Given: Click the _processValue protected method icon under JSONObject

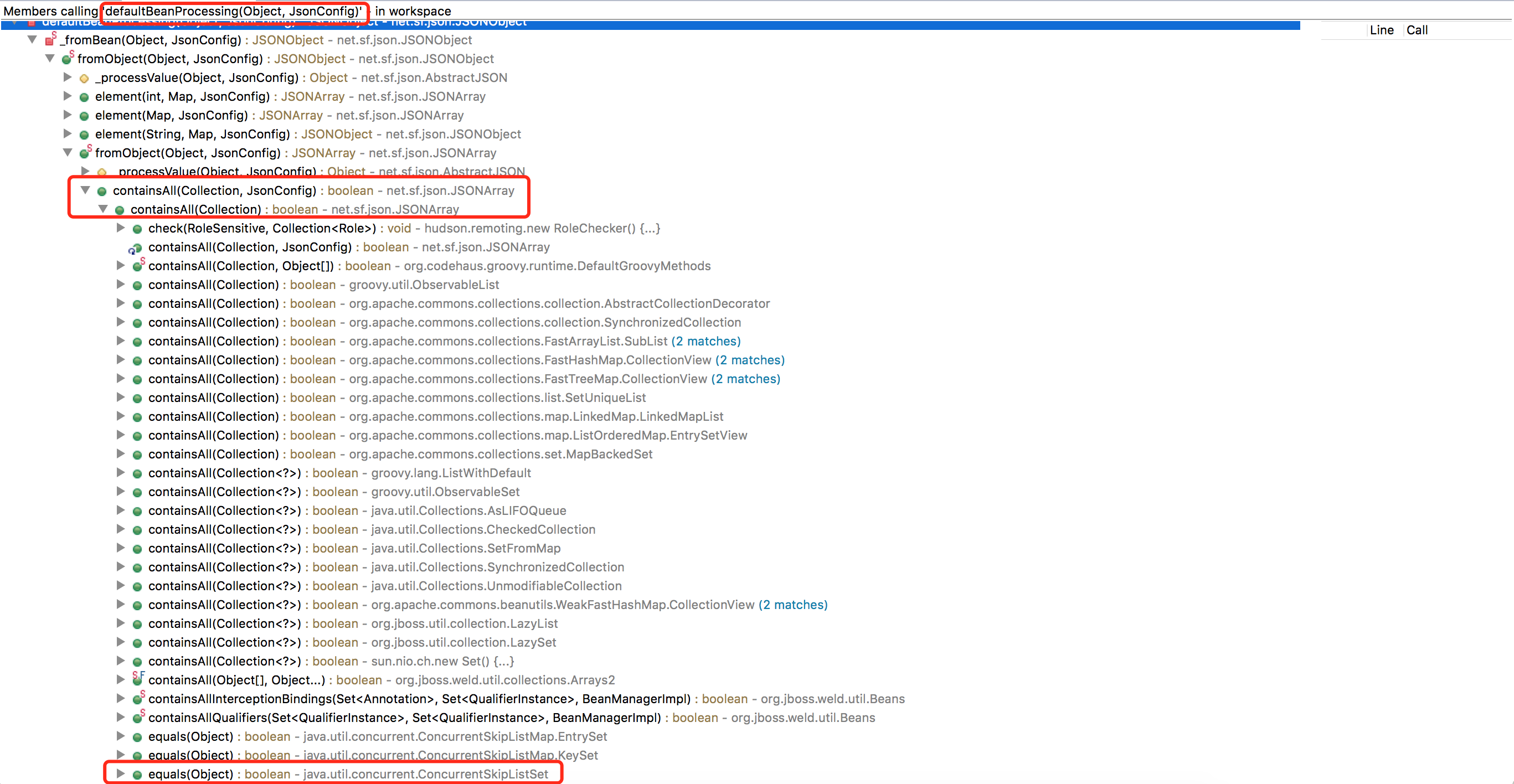Looking at the screenshot, I should coord(84,78).
